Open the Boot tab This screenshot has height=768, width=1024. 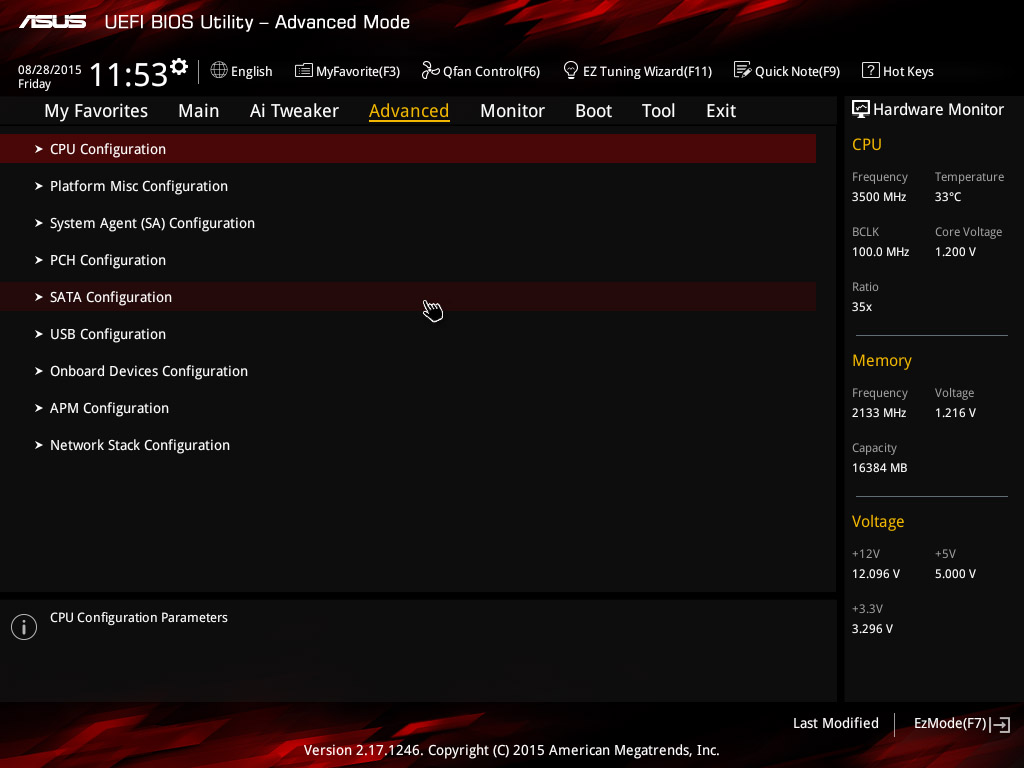pos(594,111)
